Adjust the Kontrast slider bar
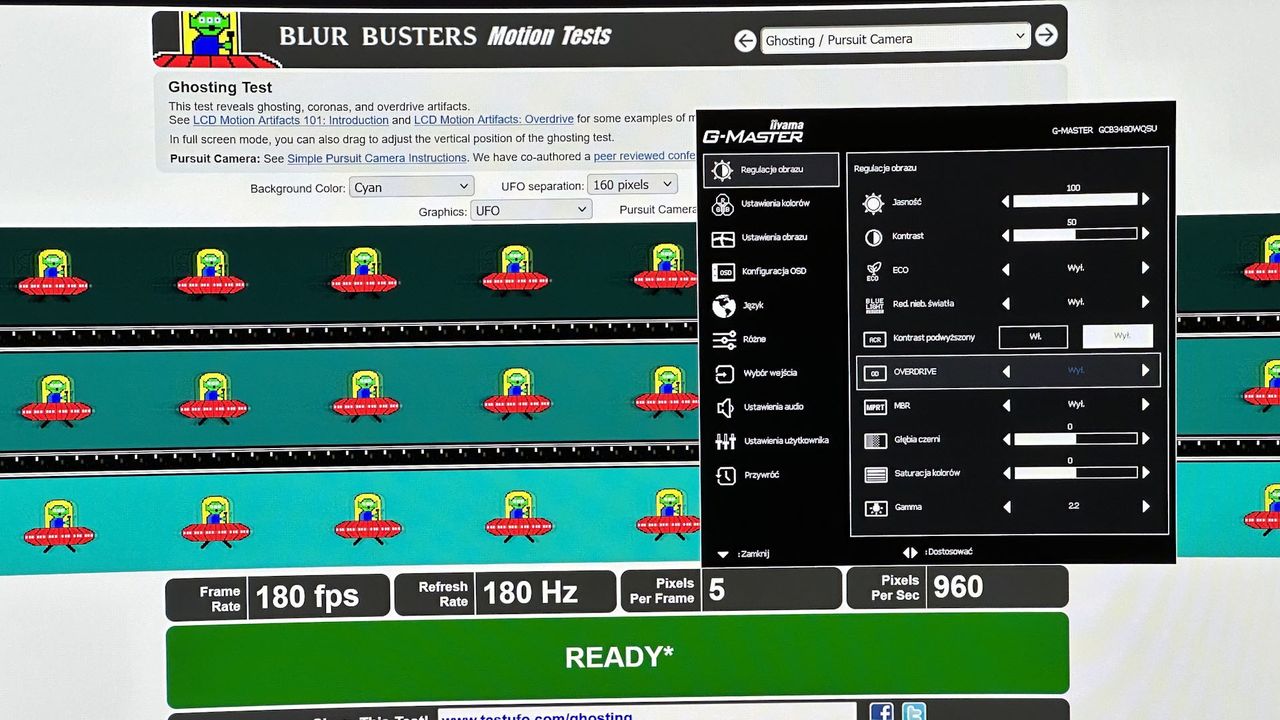 [x=1075, y=234]
